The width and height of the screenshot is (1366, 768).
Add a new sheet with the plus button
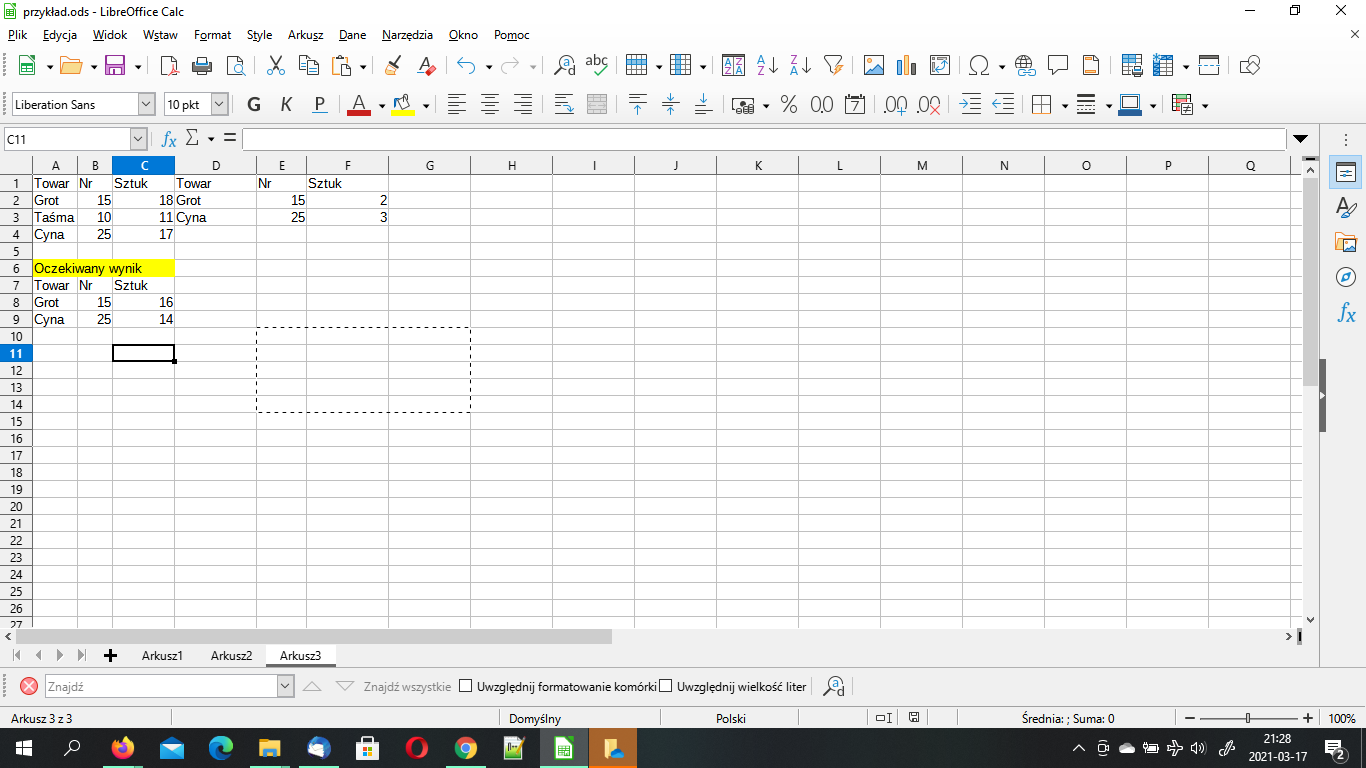[x=108, y=655]
